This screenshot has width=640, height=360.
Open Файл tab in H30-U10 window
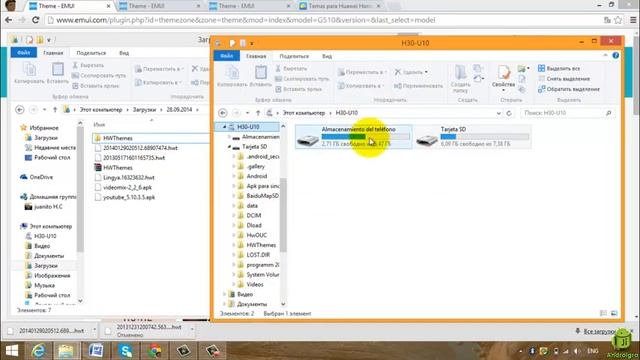coord(227,56)
